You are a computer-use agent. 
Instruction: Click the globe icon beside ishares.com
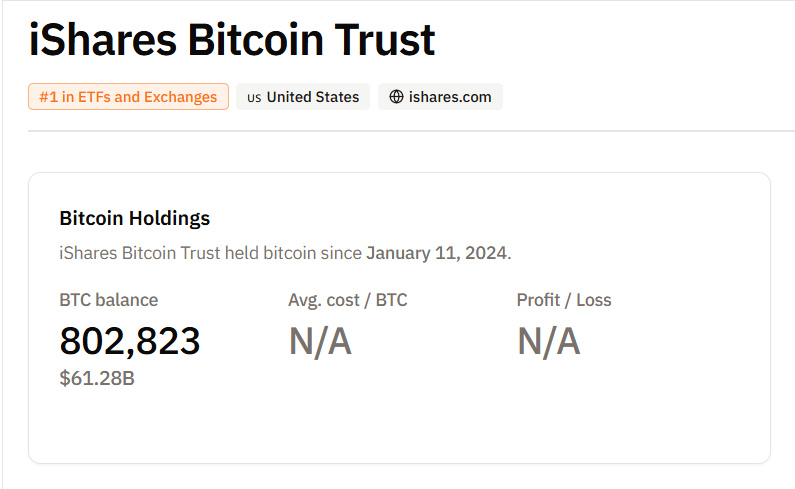pos(397,97)
